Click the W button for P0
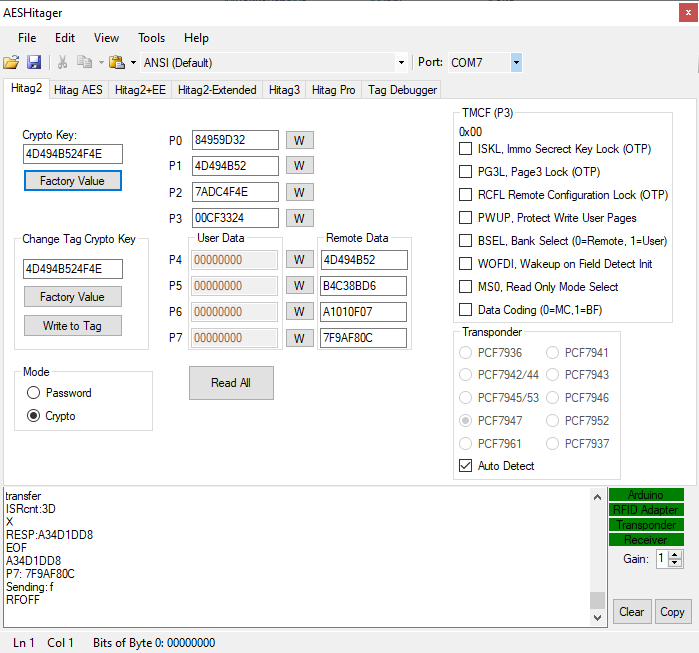The width and height of the screenshot is (699, 653). coord(300,140)
